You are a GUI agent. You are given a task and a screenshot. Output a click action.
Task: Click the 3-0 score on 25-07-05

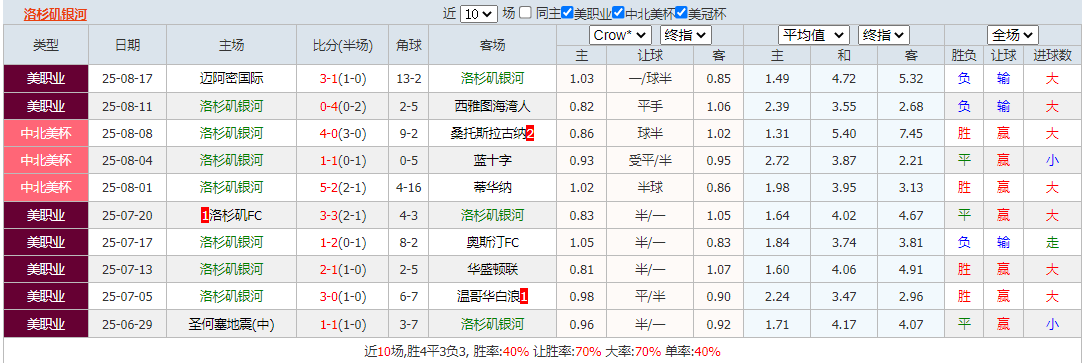tap(328, 297)
